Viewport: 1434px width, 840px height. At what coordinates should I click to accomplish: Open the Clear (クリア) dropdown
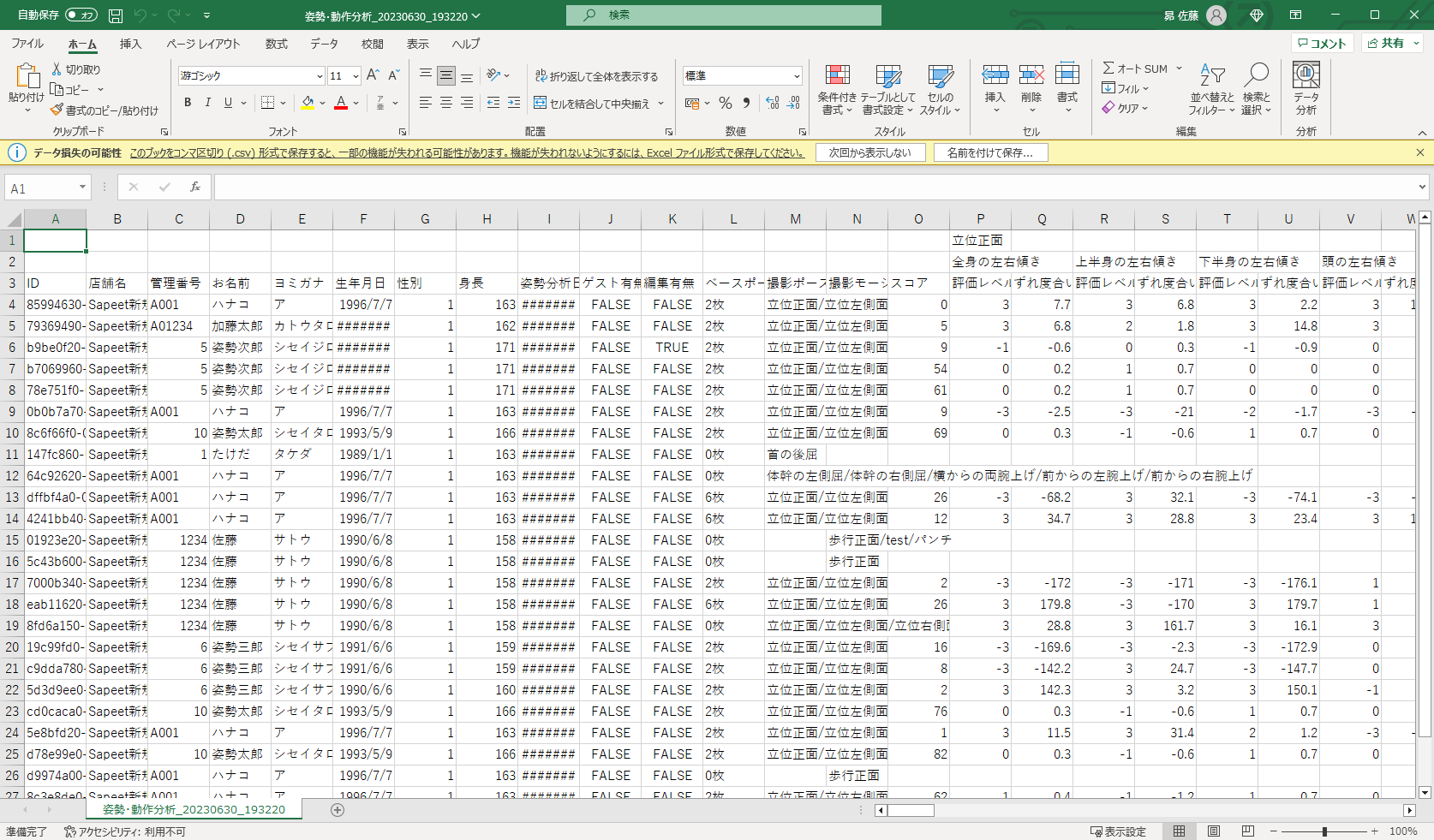tap(1125, 108)
